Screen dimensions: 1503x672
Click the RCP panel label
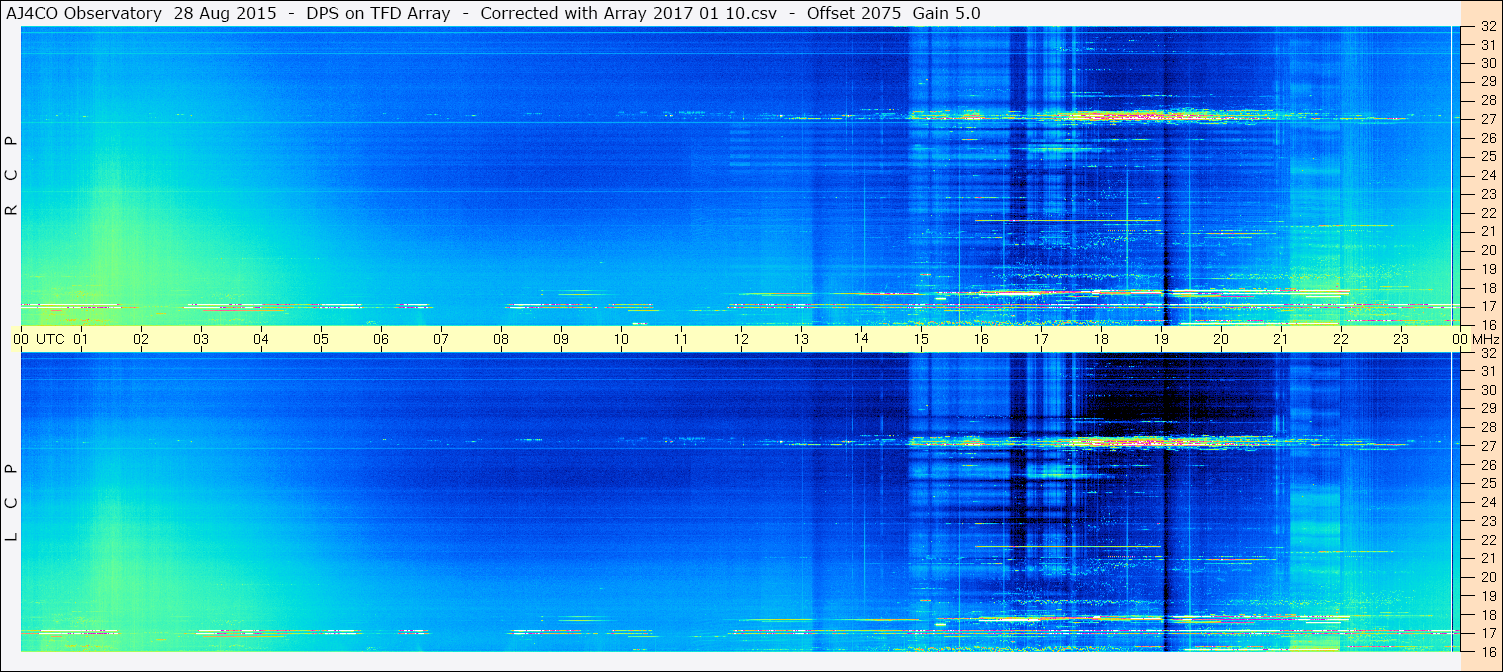tap(12, 176)
